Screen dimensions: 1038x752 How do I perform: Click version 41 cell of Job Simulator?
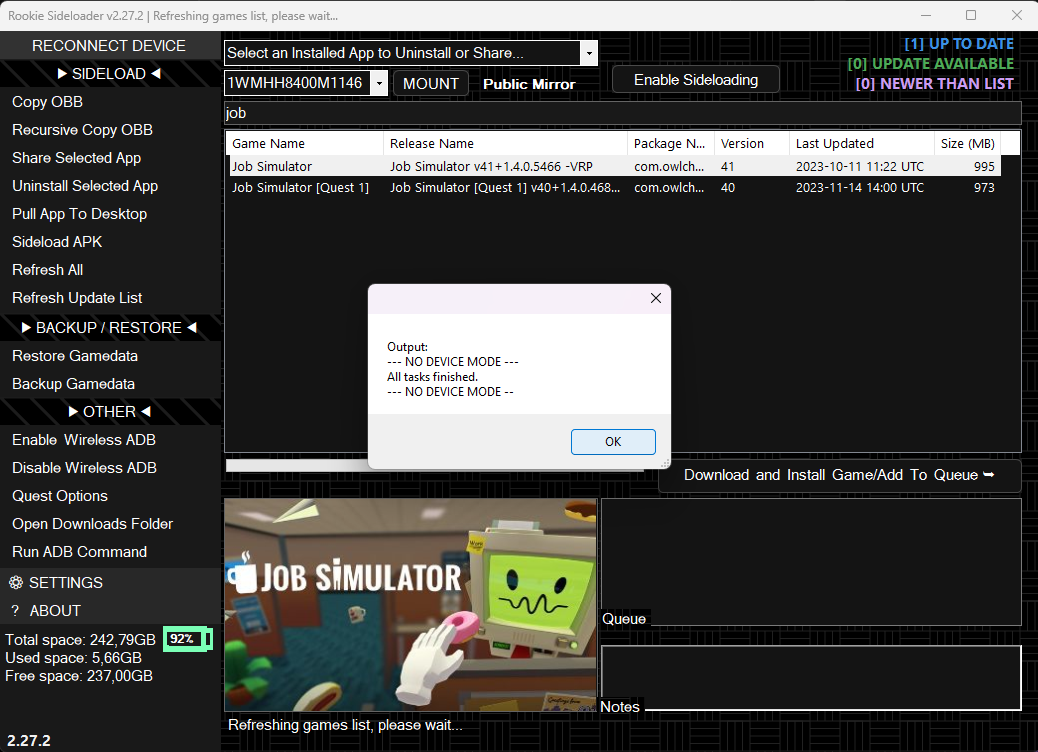[728, 166]
